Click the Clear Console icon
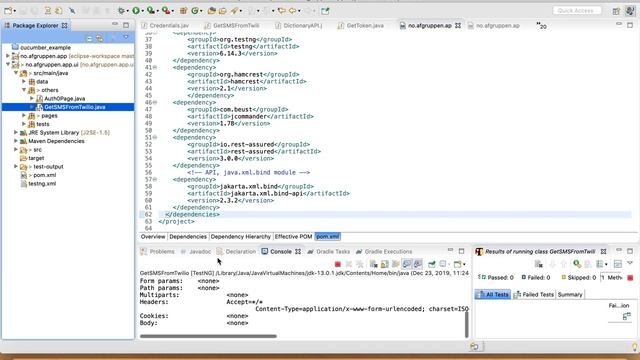The width and height of the screenshot is (640, 360). (x=373, y=264)
